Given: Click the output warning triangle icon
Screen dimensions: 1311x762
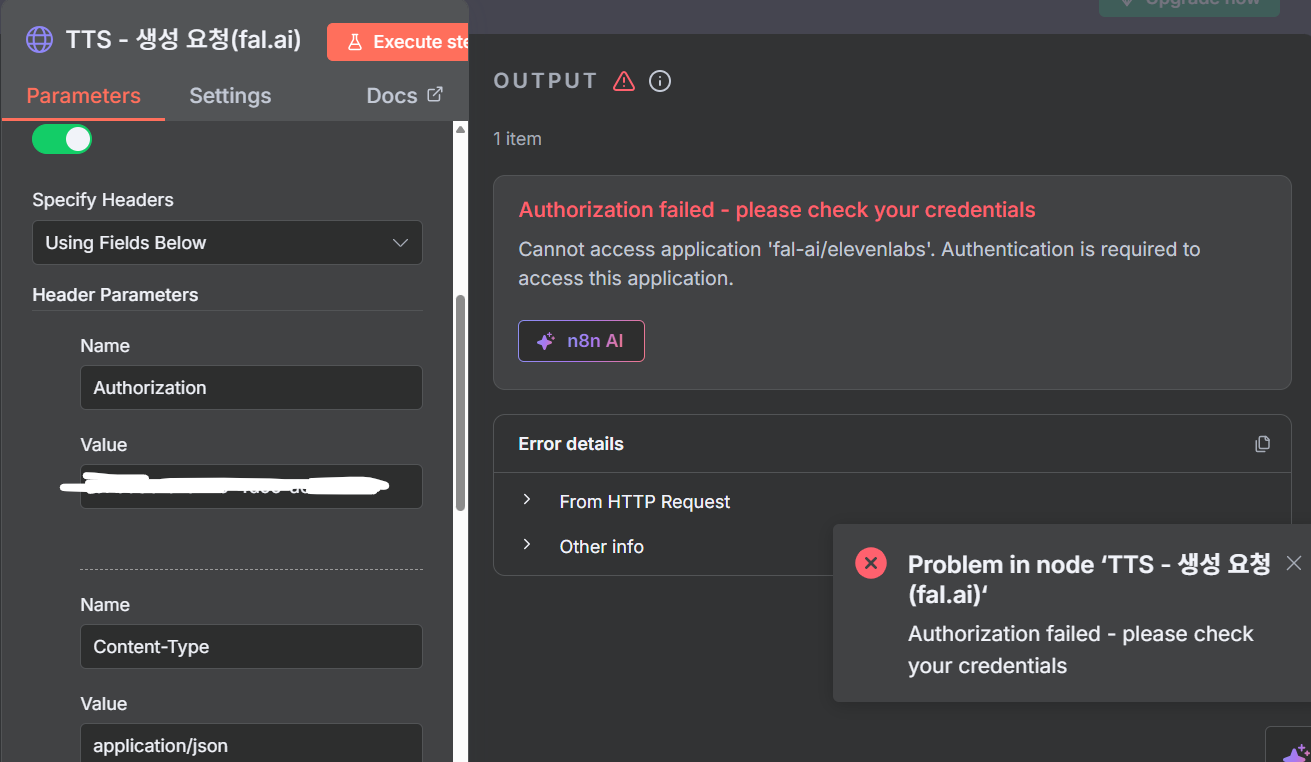Looking at the screenshot, I should [624, 81].
